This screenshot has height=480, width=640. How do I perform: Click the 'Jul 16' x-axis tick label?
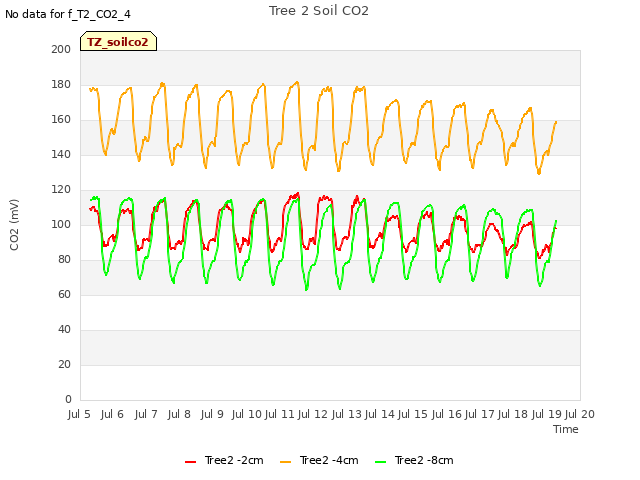tap(447, 414)
